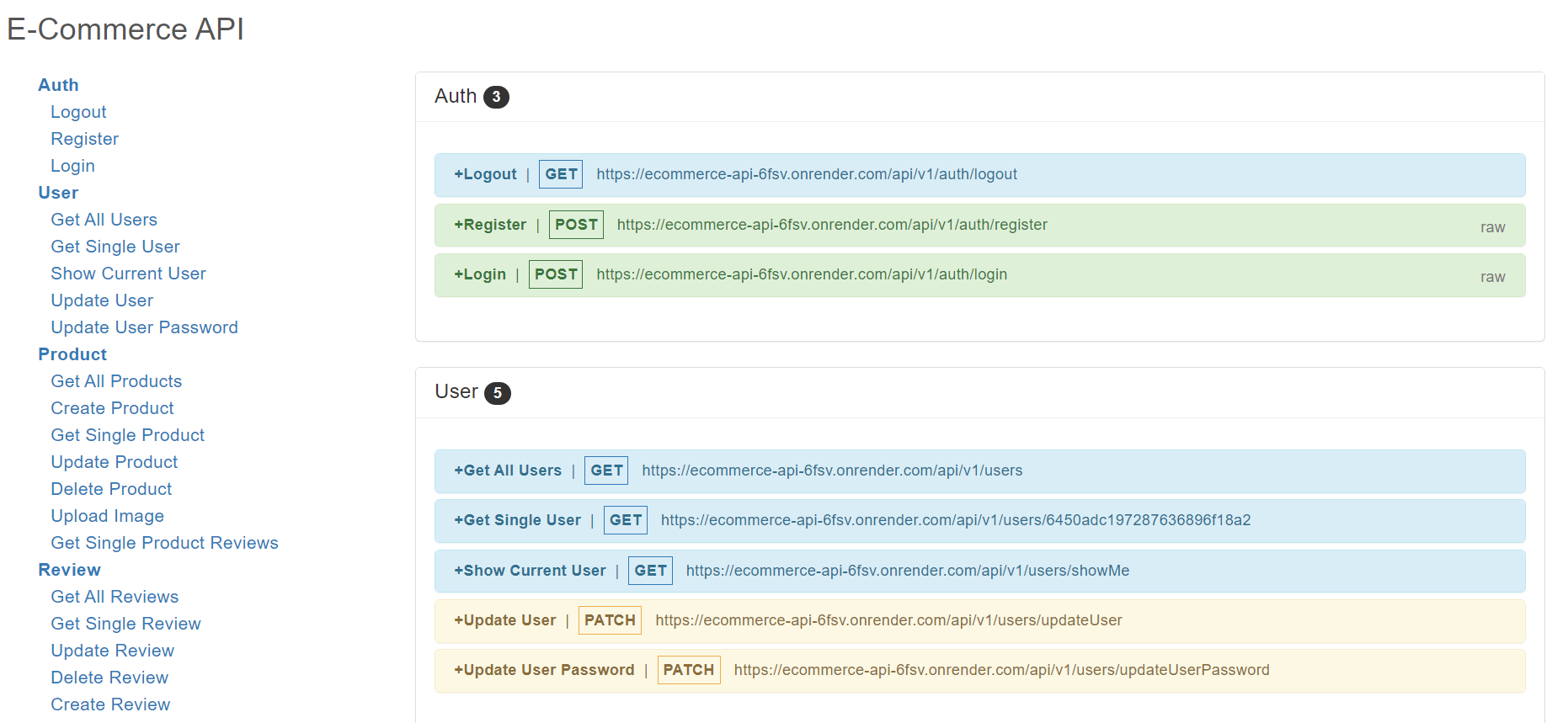Jump to Get All Reviews in sidebar
The height and width of the screenshot is (723, 1568).
[115, 597]
